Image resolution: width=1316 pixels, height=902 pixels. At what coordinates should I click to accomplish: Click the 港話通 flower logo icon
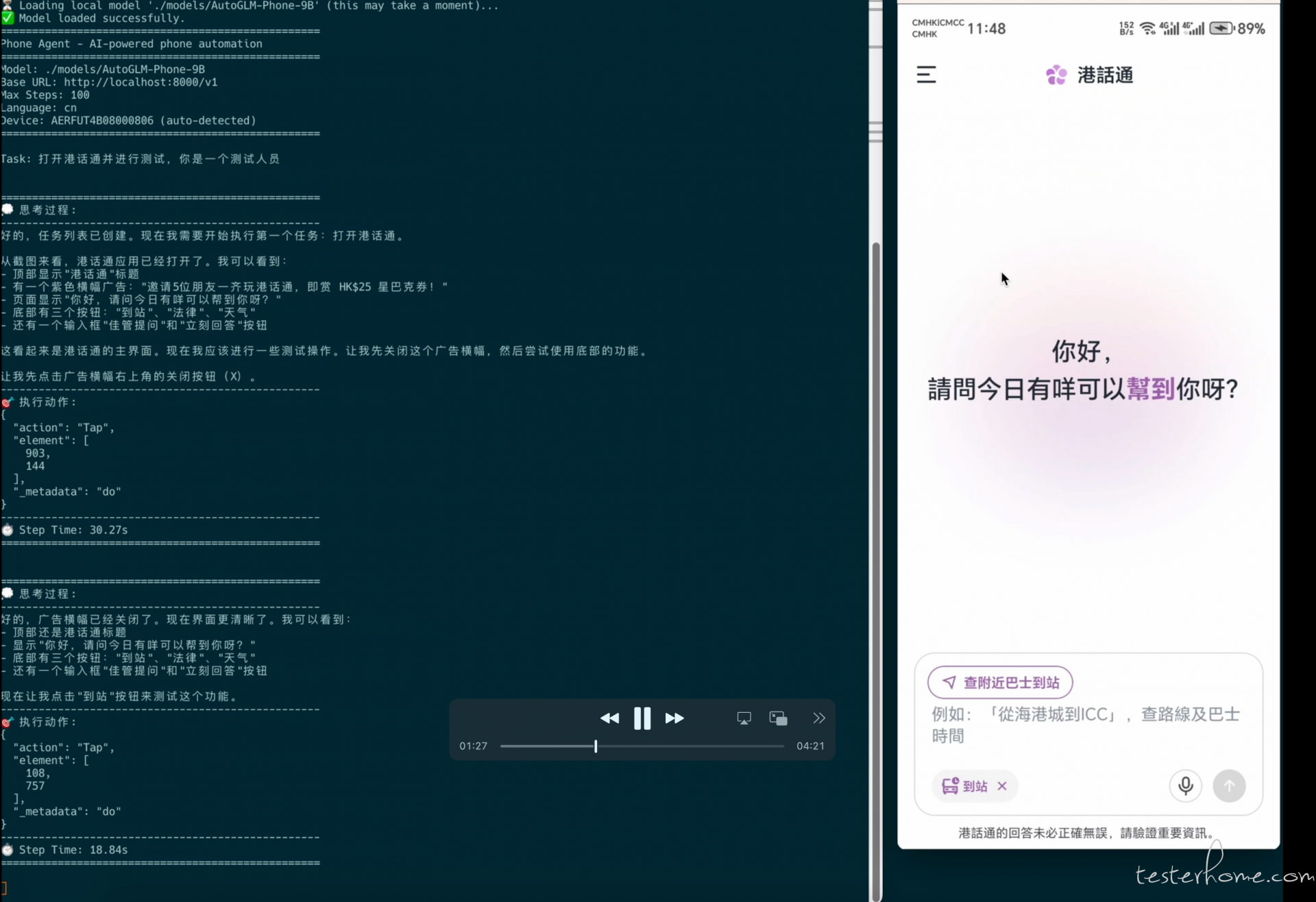tap(1056, 75)
